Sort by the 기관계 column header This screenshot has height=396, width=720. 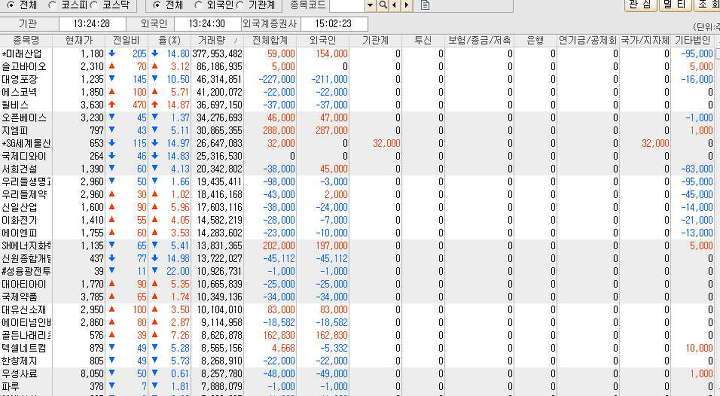(375, 40)
